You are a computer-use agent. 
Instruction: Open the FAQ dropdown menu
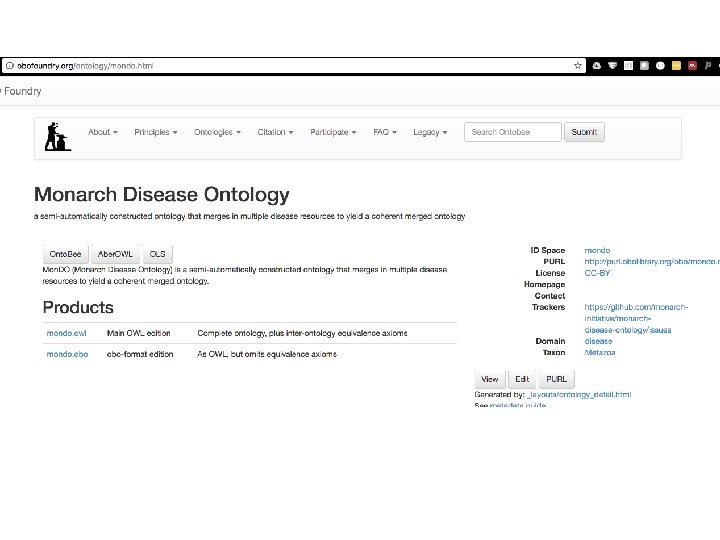click(x=385, y=132)
